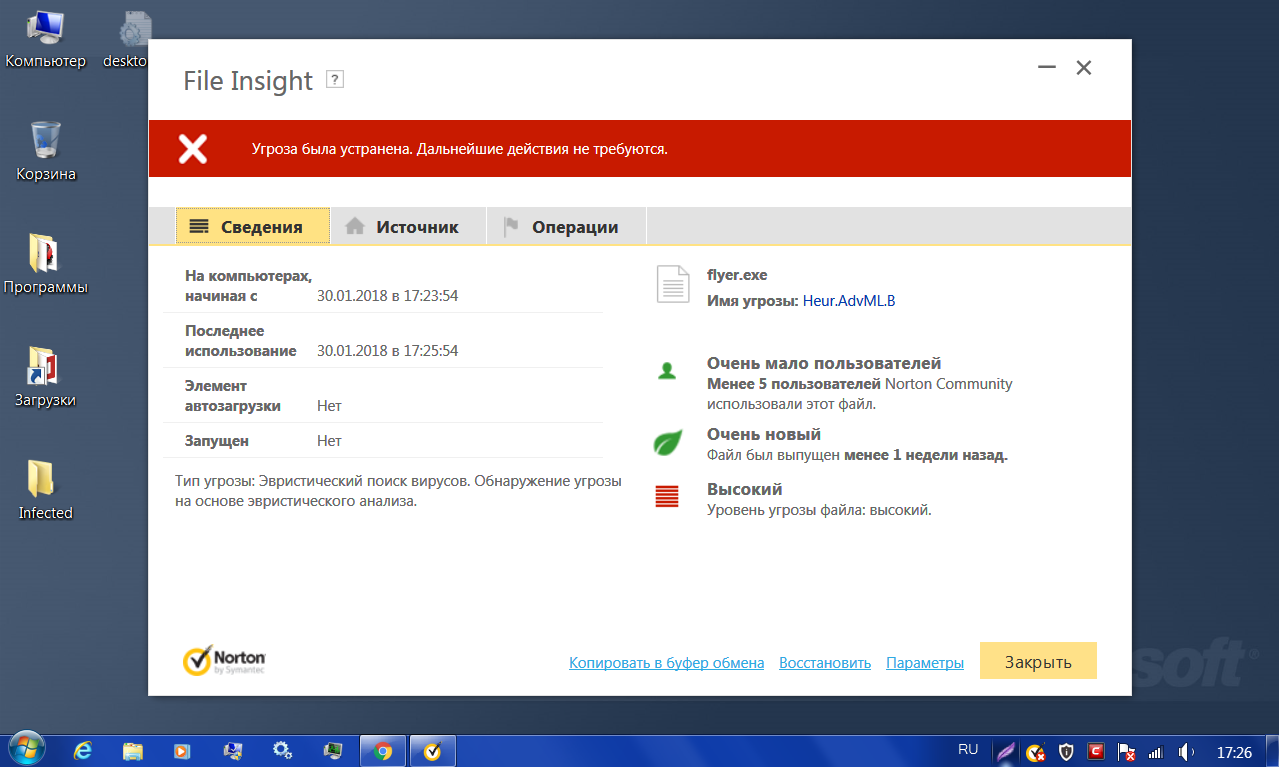
Task: Click the Тип угрозы description text
Action: click(x=398, y=491)
